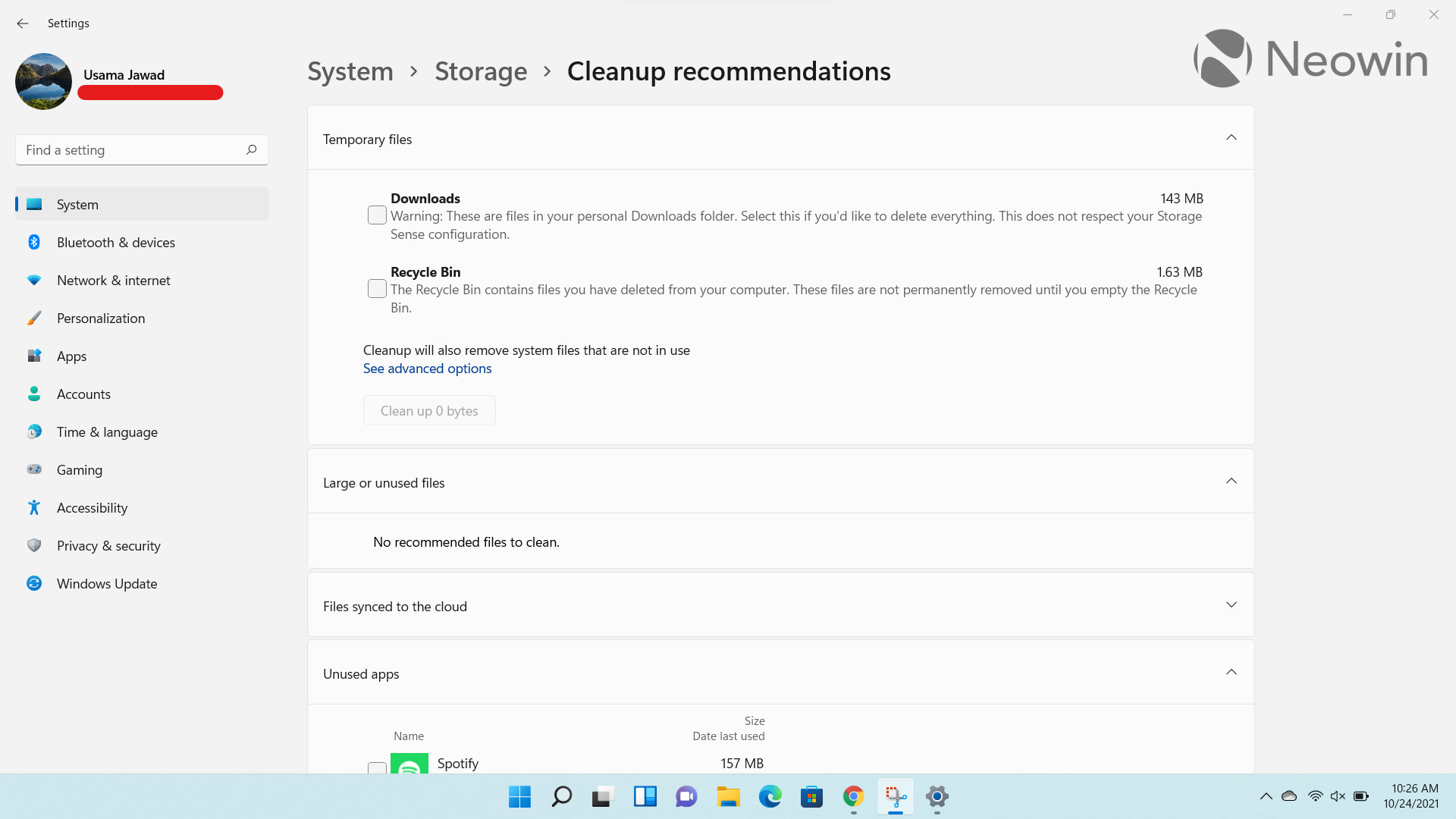
Task: Open Gaming settings
Action: [79, 469]
